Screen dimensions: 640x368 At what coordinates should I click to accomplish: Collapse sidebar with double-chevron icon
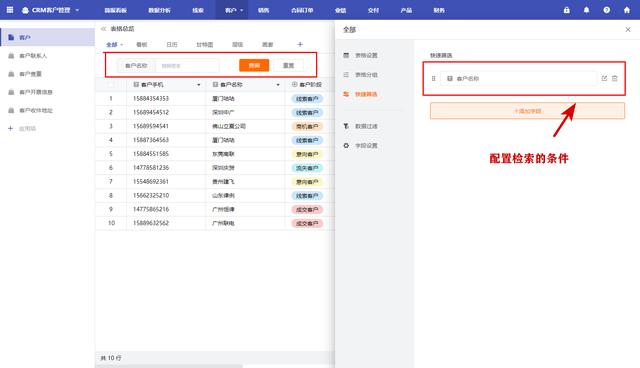coord(103,29)
